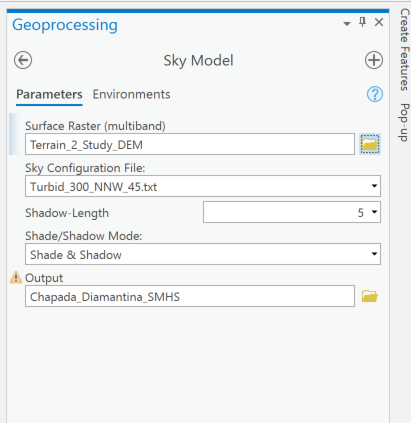Viewport: 411px width, 423px height.
Task: Go back using the left arrow icon
Action: coord(23,60)
